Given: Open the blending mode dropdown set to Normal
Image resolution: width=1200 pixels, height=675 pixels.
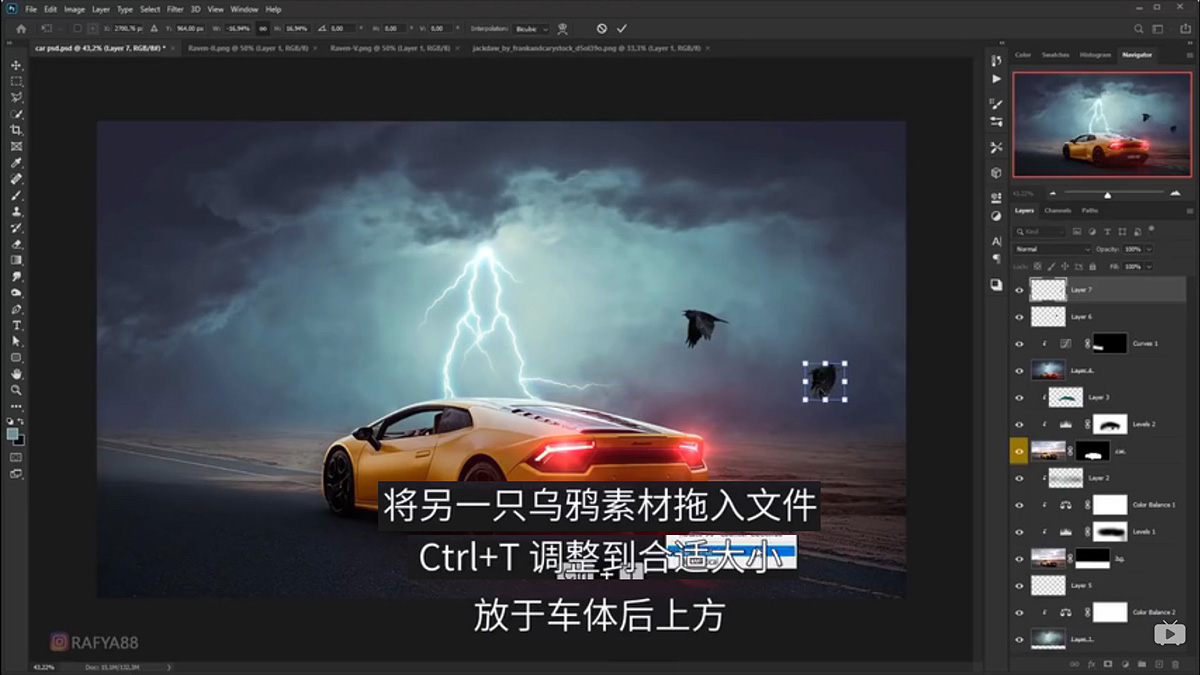Looking at the screenshot, I should tap(1050, 249).
